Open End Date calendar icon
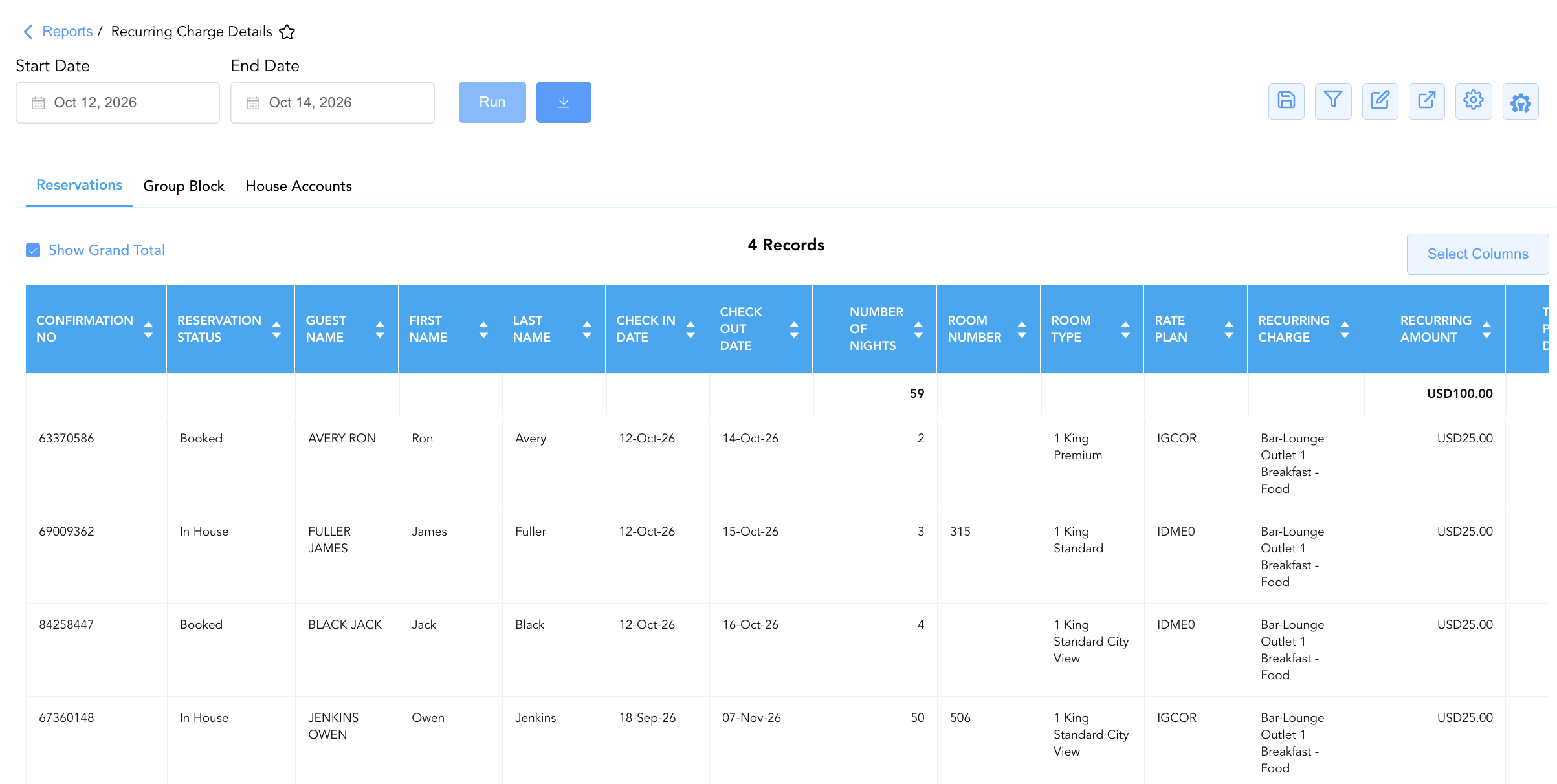Viewport: 1557px width, 784px height. [253, 103]
